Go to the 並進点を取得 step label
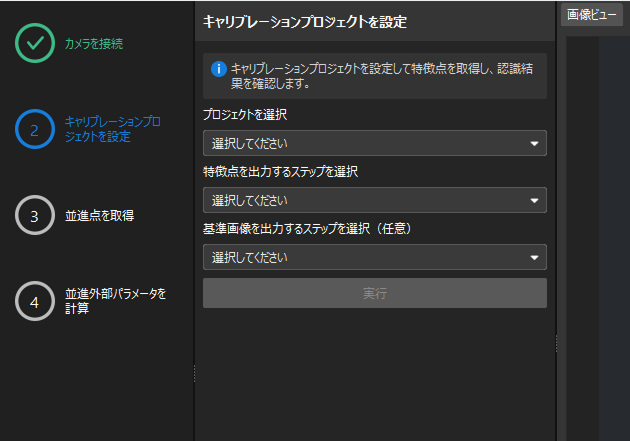Screen dimensions: 630x441 [x=99, y=216]
